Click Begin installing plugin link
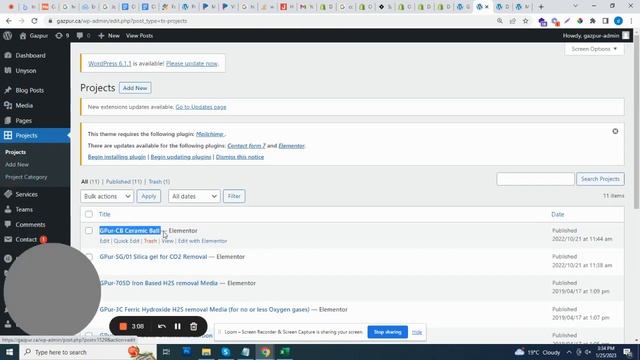Viewport: 640px width, 360px height. pyautogui.click(x=117, y=157)
